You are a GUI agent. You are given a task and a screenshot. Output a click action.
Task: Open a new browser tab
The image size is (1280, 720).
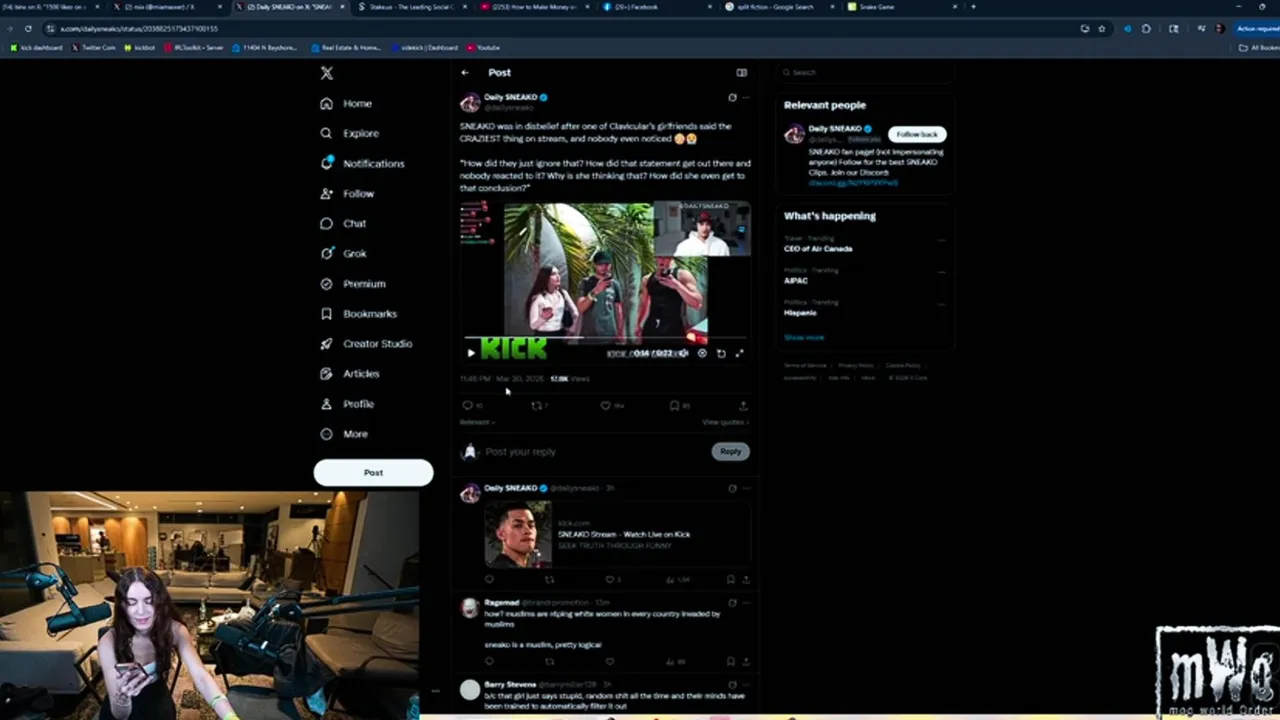pos(973,7)
